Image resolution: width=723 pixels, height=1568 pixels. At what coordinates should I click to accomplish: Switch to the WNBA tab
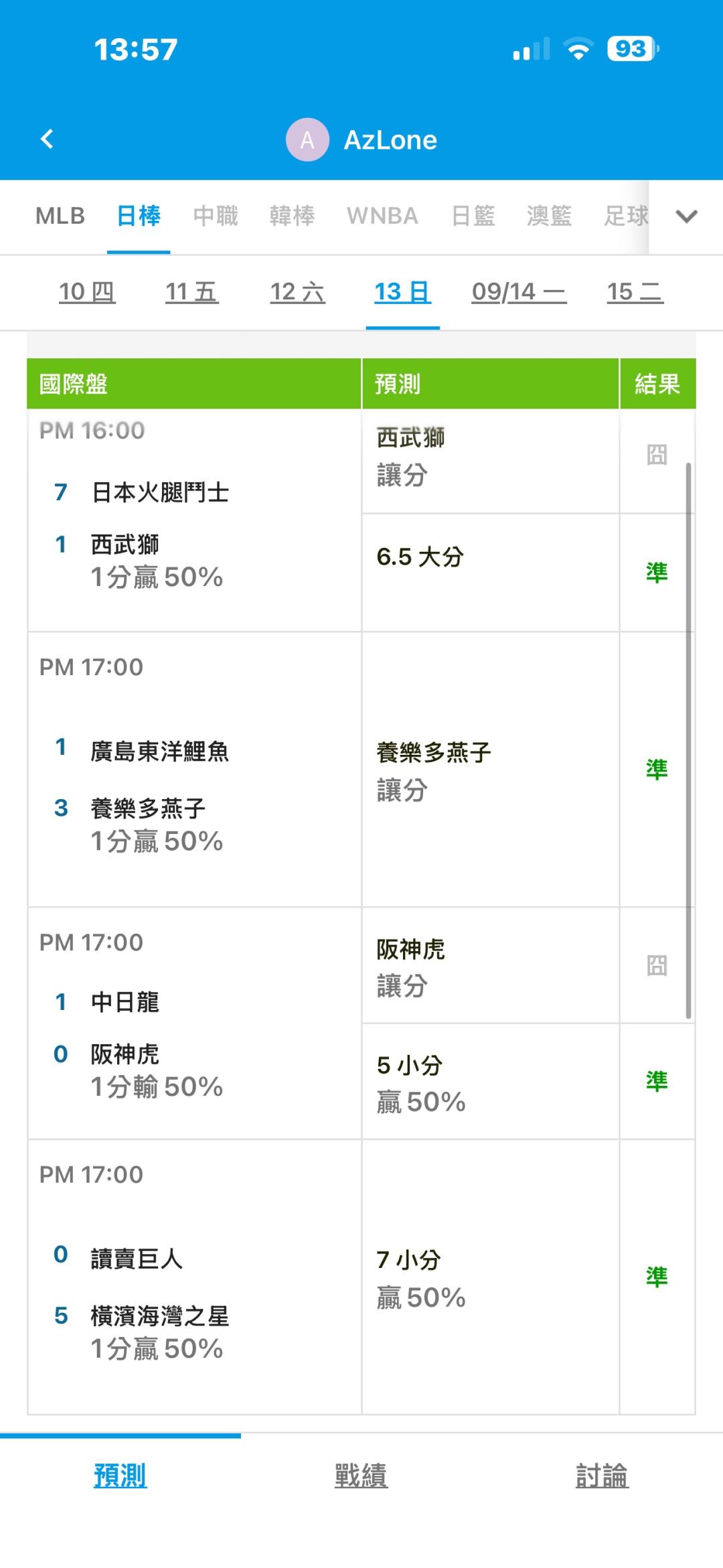(x=382, y=216)
